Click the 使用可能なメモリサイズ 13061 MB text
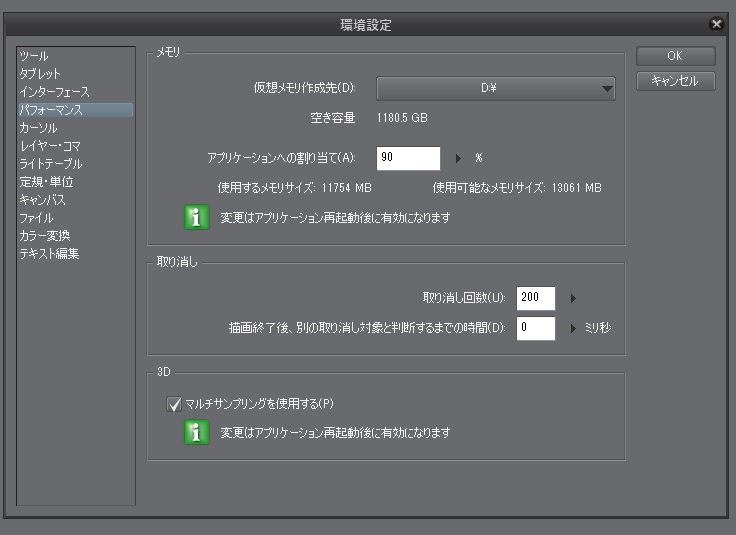The image size is (736, 535). click(x=517, y=188)
